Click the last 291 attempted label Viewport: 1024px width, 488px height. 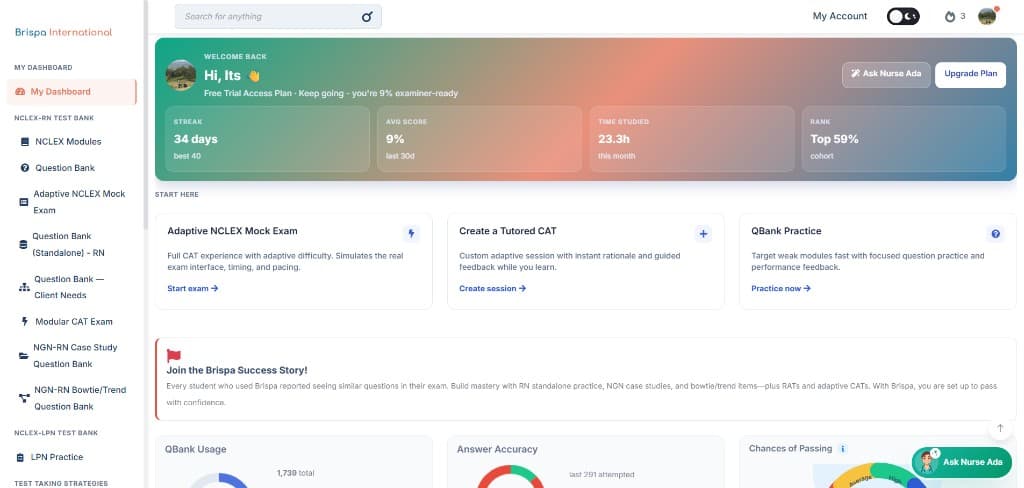pyautogui.click(x=601, y=475)
